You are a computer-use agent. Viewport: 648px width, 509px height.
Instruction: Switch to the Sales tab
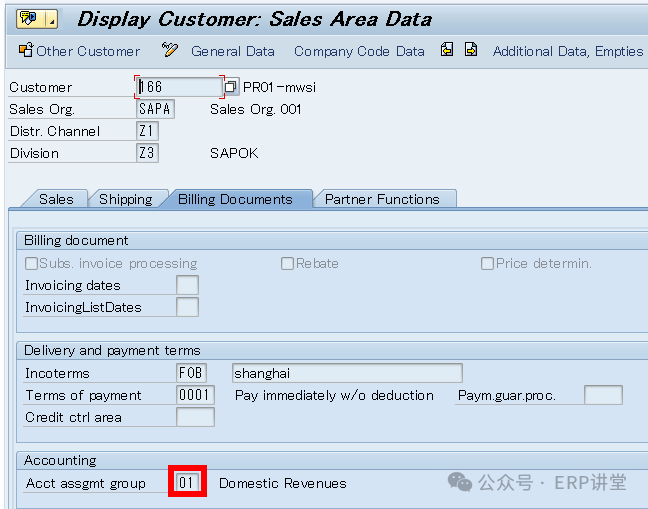coord(56,199)
